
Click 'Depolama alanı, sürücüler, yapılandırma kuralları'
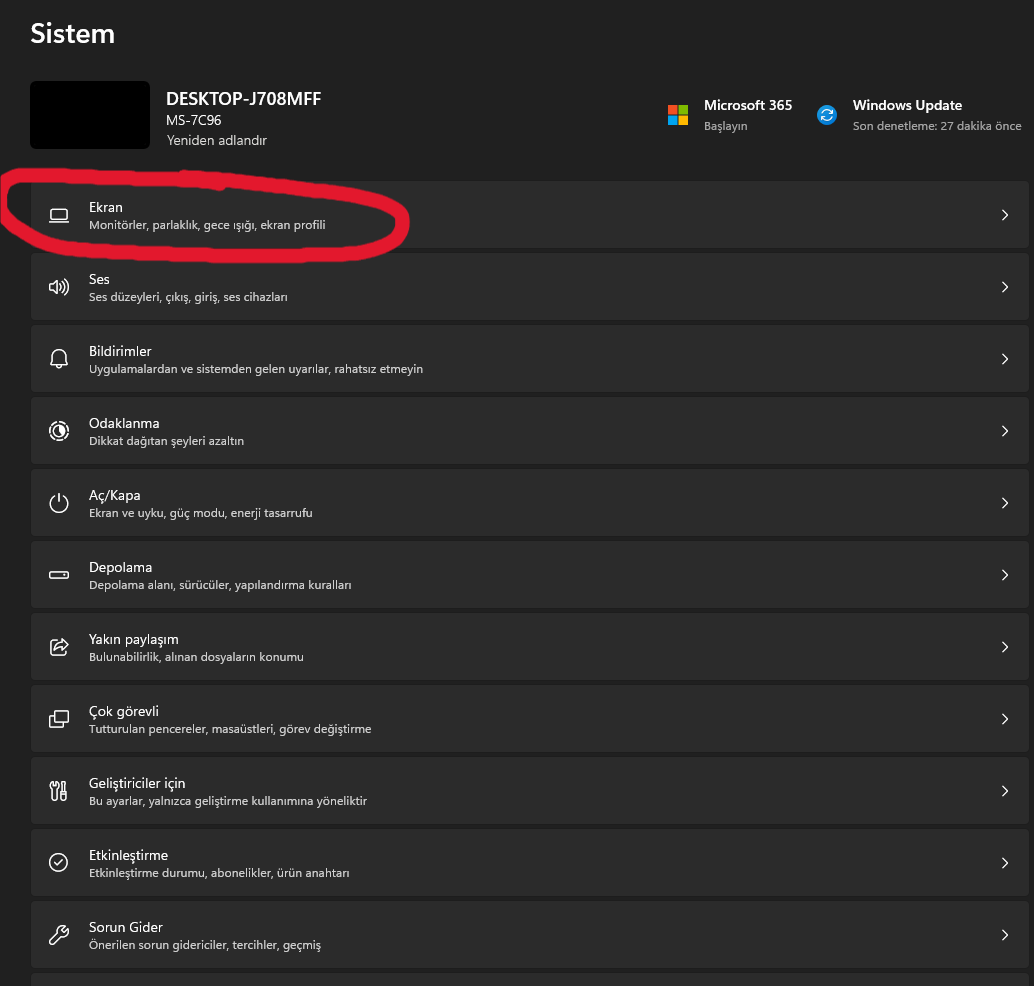point(220,585)
